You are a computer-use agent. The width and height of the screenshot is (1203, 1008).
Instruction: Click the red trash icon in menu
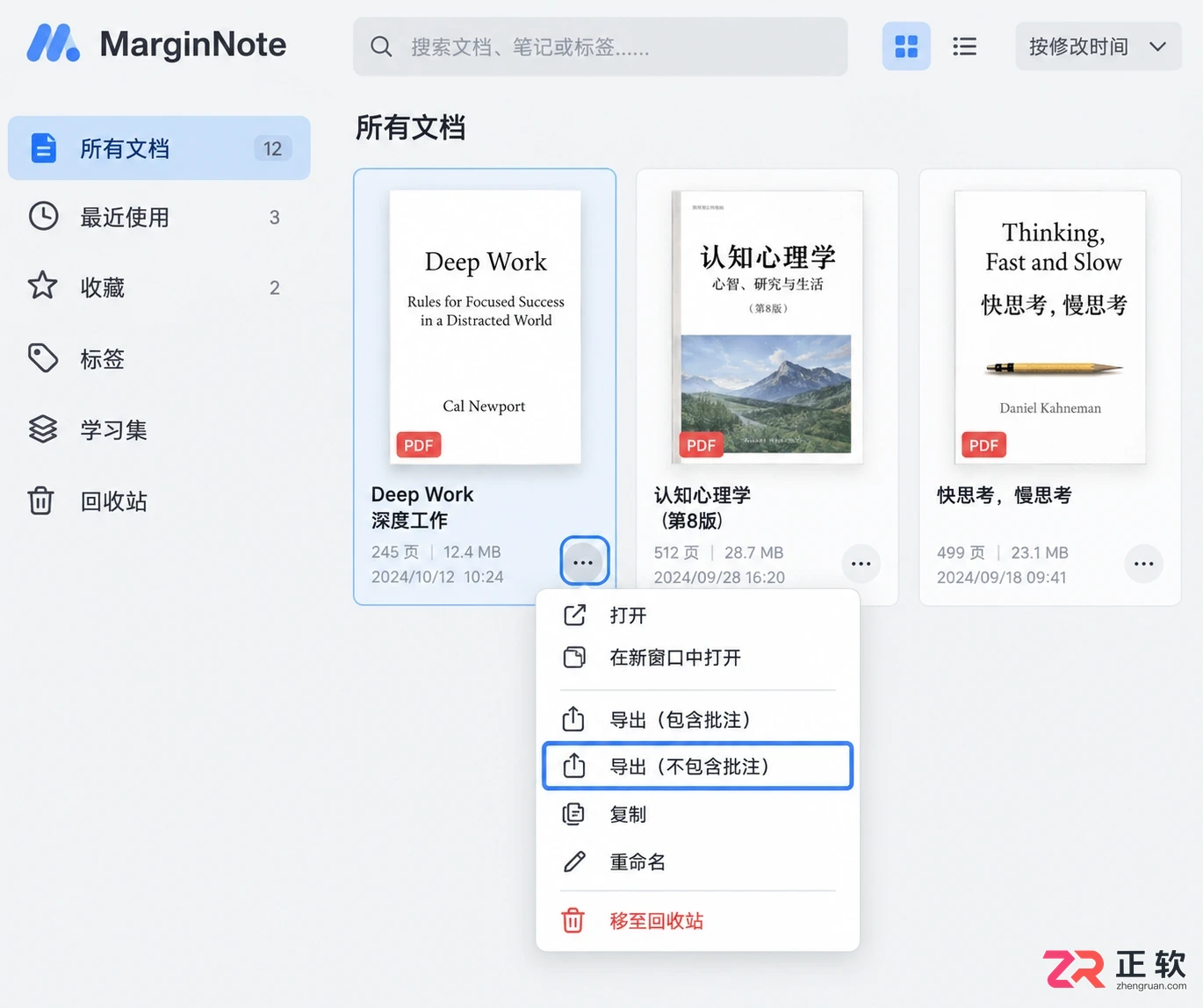[573, 920]
